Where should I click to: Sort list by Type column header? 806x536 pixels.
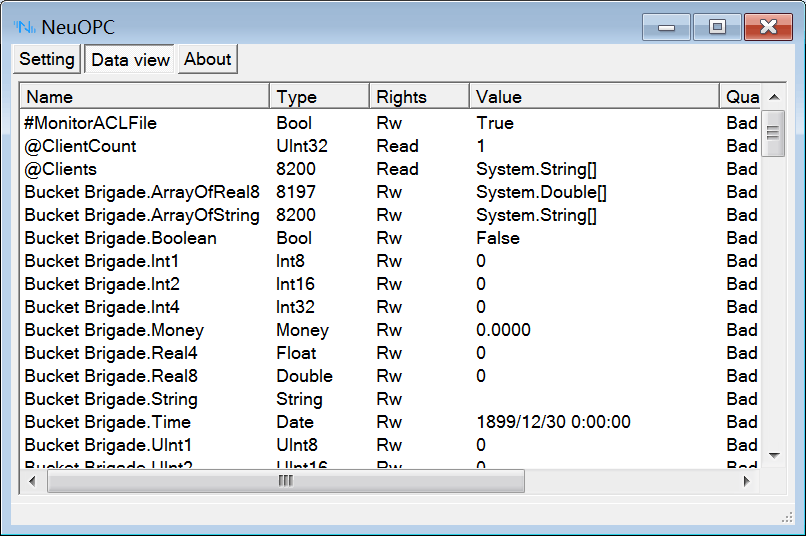pyautogui.click(x=319, y=97)
